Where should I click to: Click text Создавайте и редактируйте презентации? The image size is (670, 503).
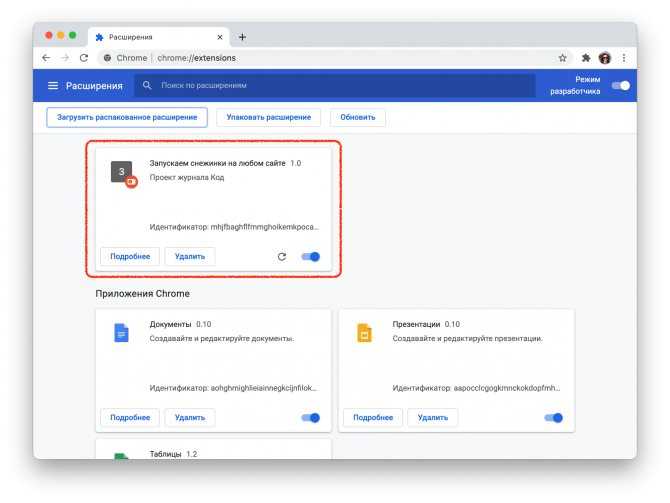click(x=467, y=338)
